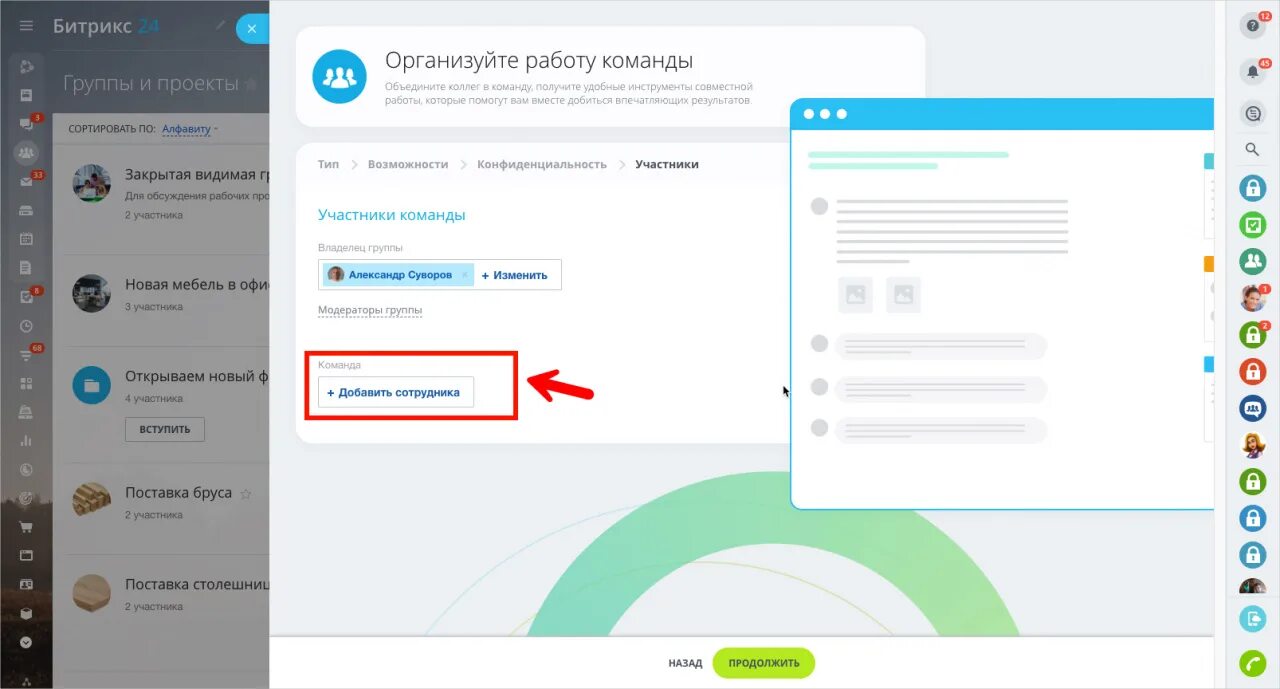Star the Группы и проекты page title
This screenshot has width=1280, height=689.
(x=251, y=84)
